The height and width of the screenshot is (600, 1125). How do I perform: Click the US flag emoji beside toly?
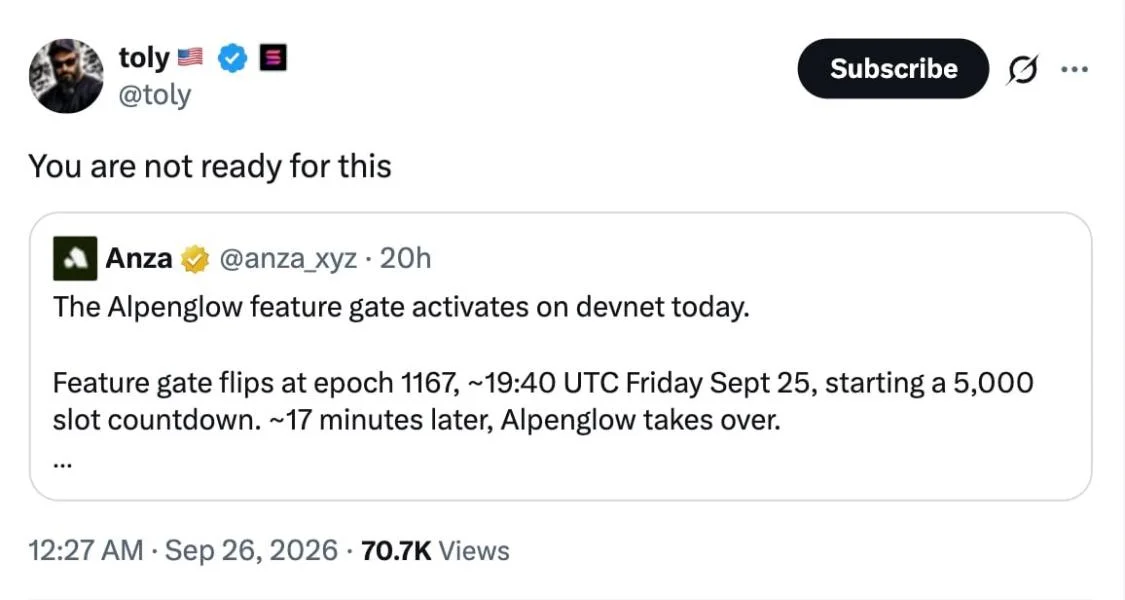point(190,57)
